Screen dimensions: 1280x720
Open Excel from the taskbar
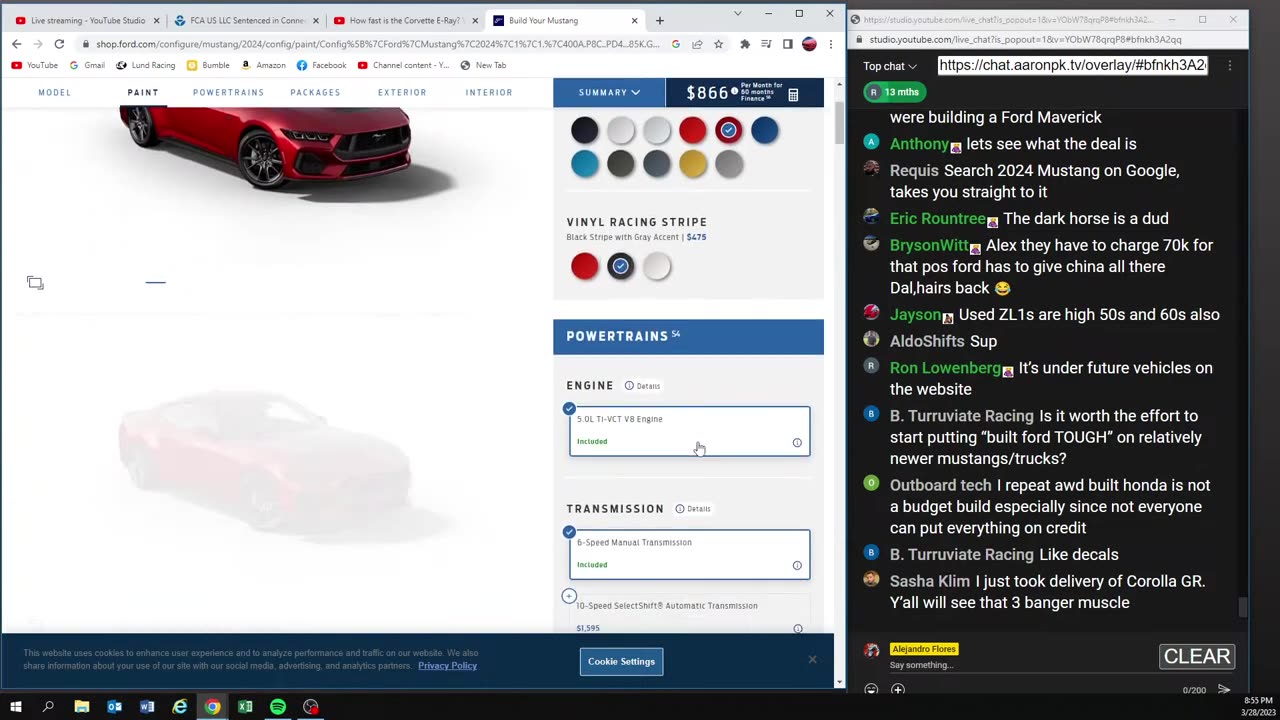pyautogui.click(x=245, y=707)
